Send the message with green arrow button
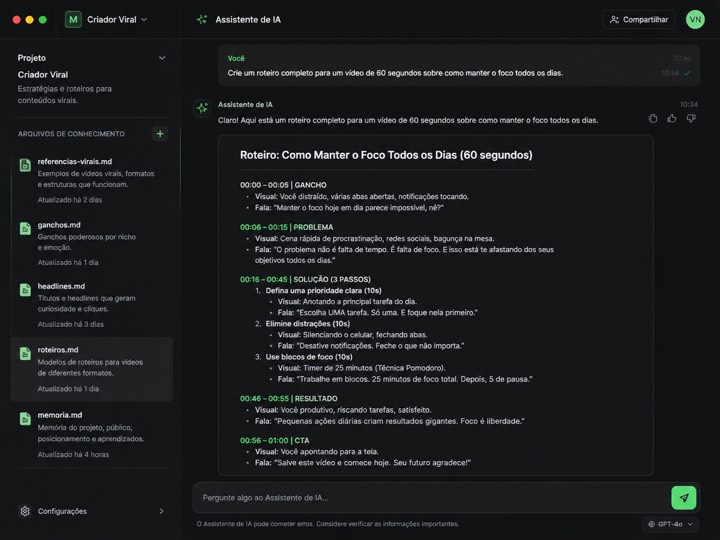 pyautogui.click(x=684, y=498)
